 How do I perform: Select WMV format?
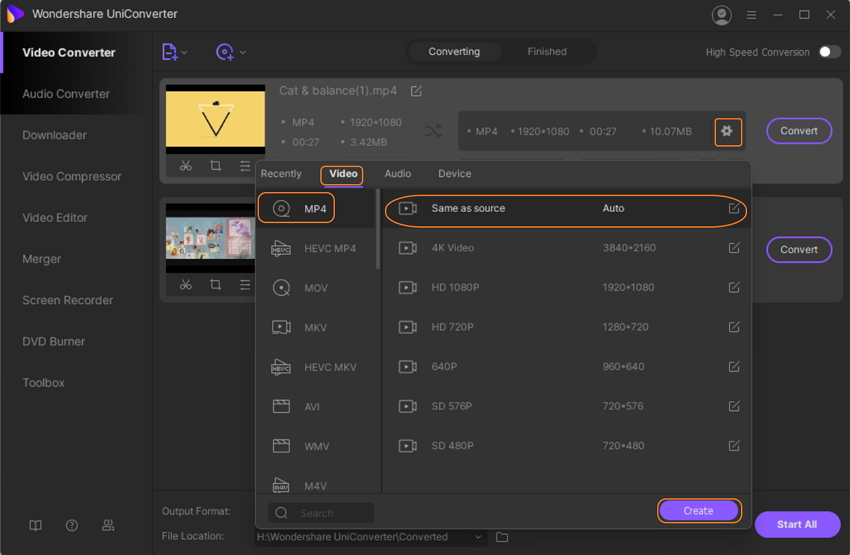316,446
